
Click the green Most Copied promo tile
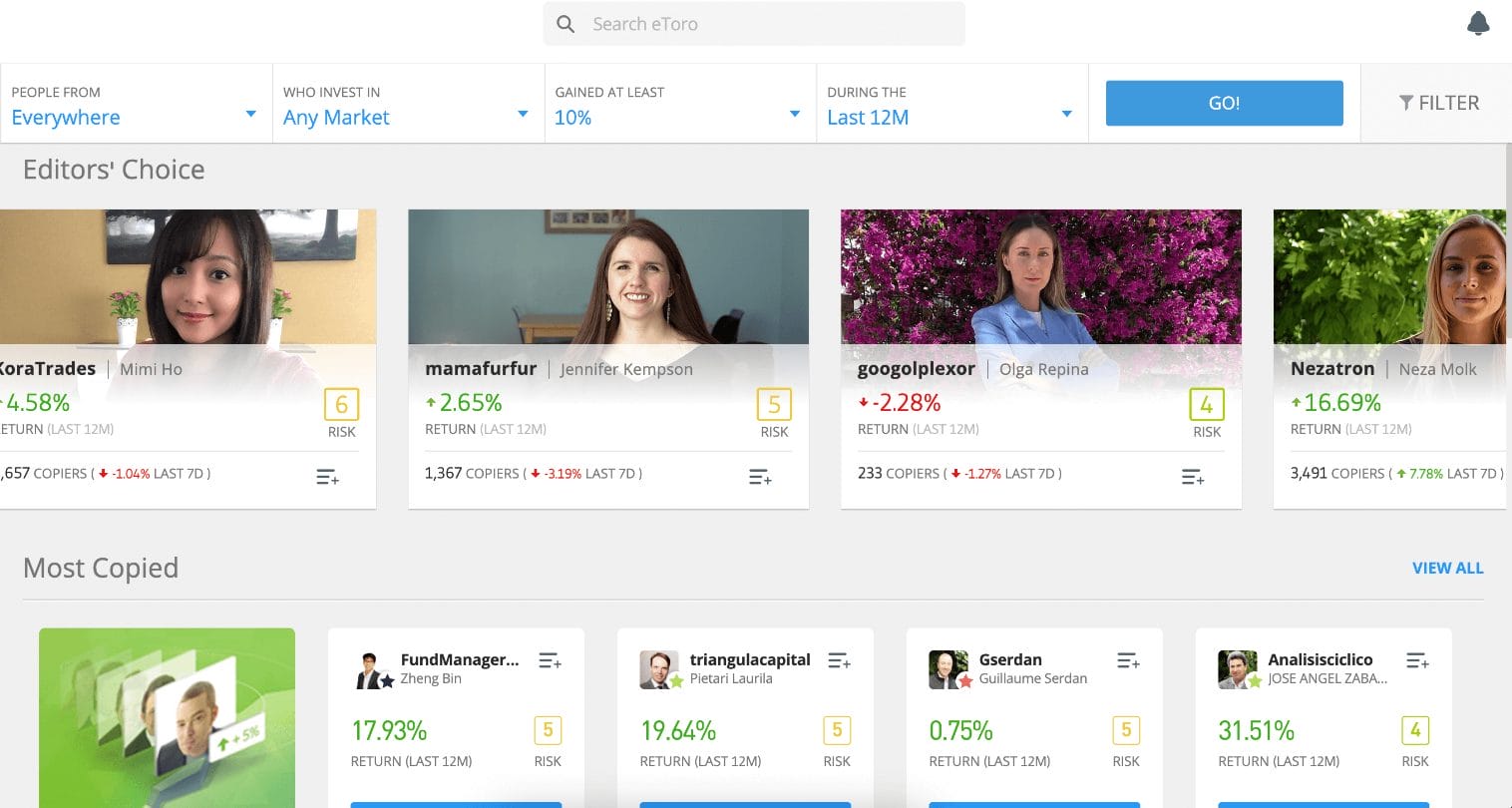click(x=167, y=717)
